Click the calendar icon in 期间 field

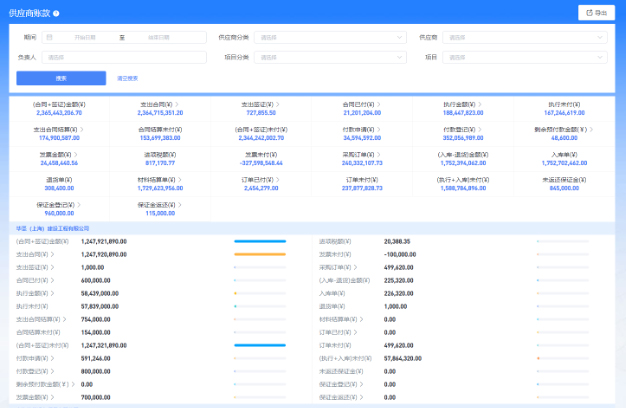pos(50,37)
